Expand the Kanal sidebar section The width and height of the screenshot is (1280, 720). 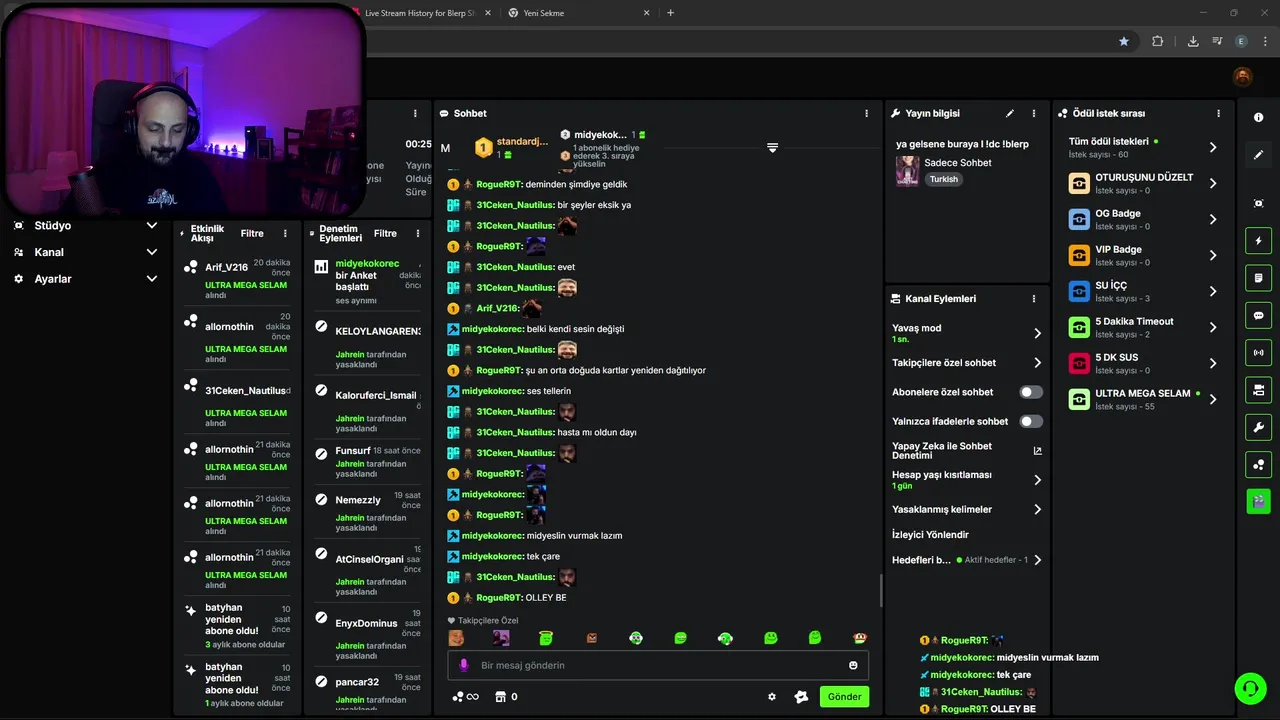tap(85, 252)
